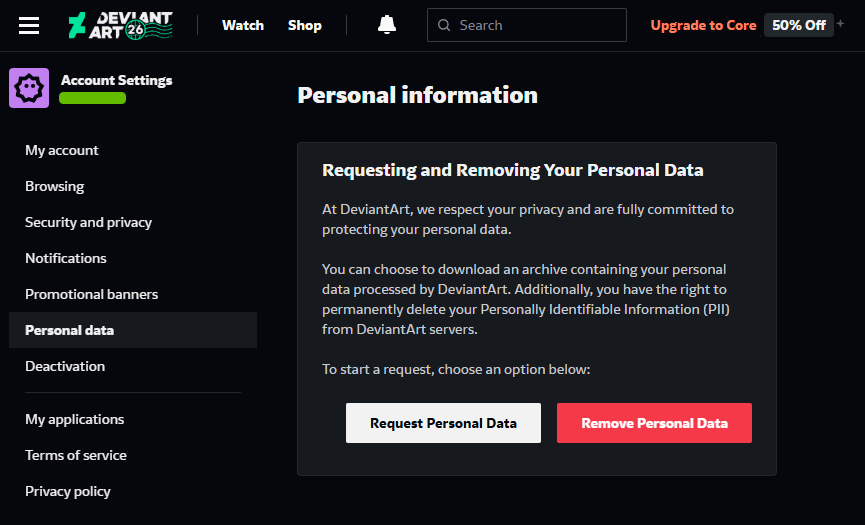The image size is (865, 525).
Task: Open Deactivation settings
Action: (65, 366)
